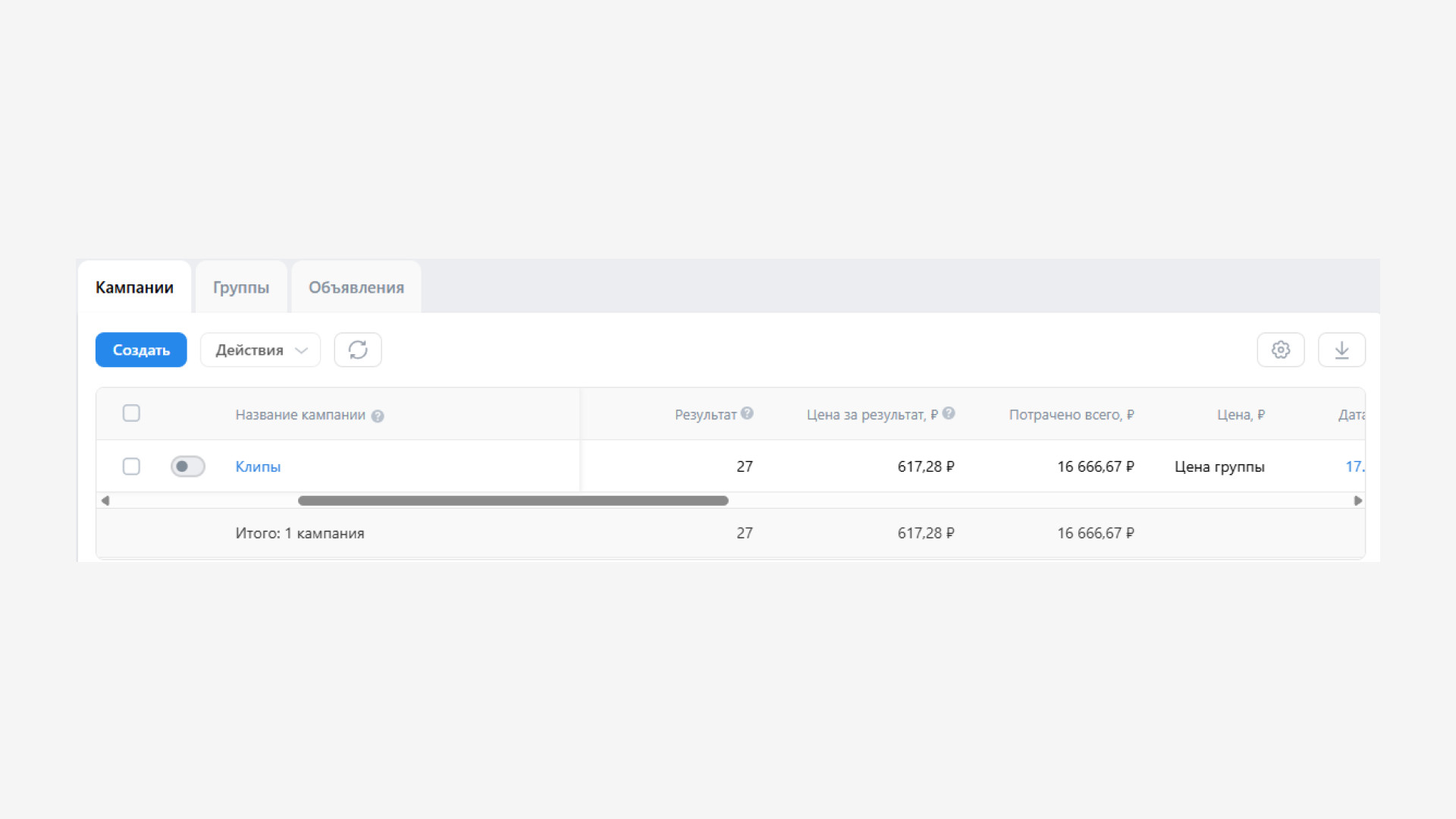Open the Действия dropdown menu
Screen dimensions: 1456x819
pos(260,350)
